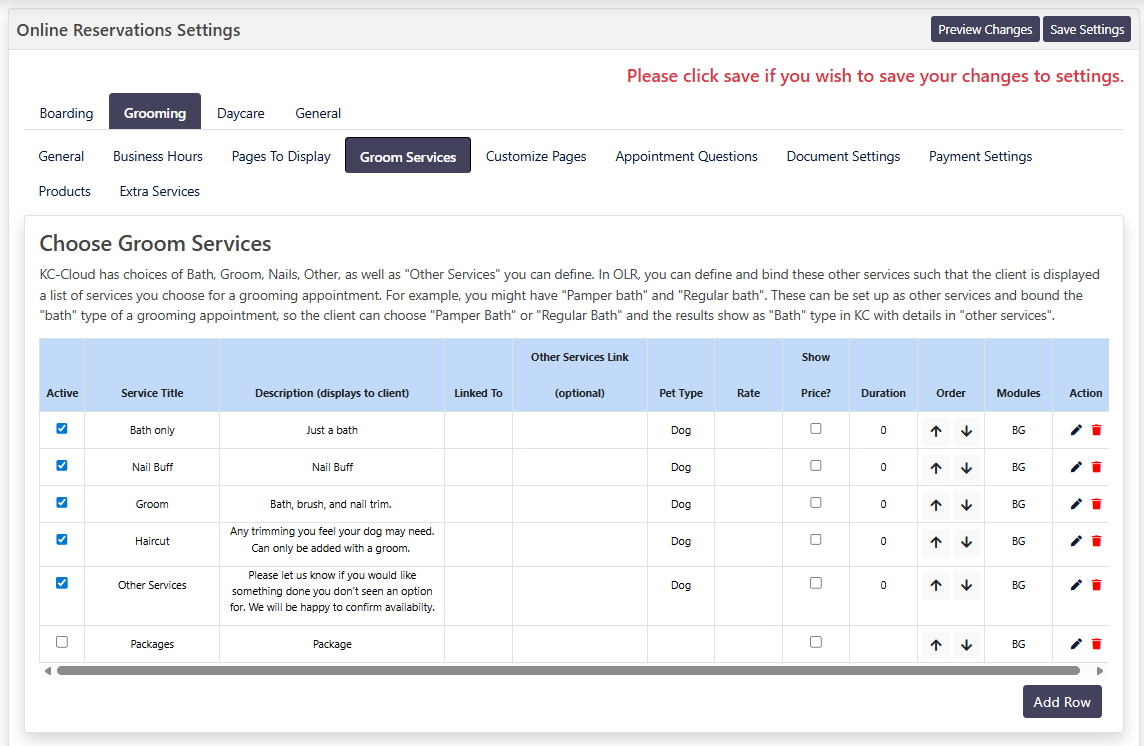This screenshot has width=1144, height=746.
Task: Switch to the Boarding tab
Action: (x=66, y=113)
